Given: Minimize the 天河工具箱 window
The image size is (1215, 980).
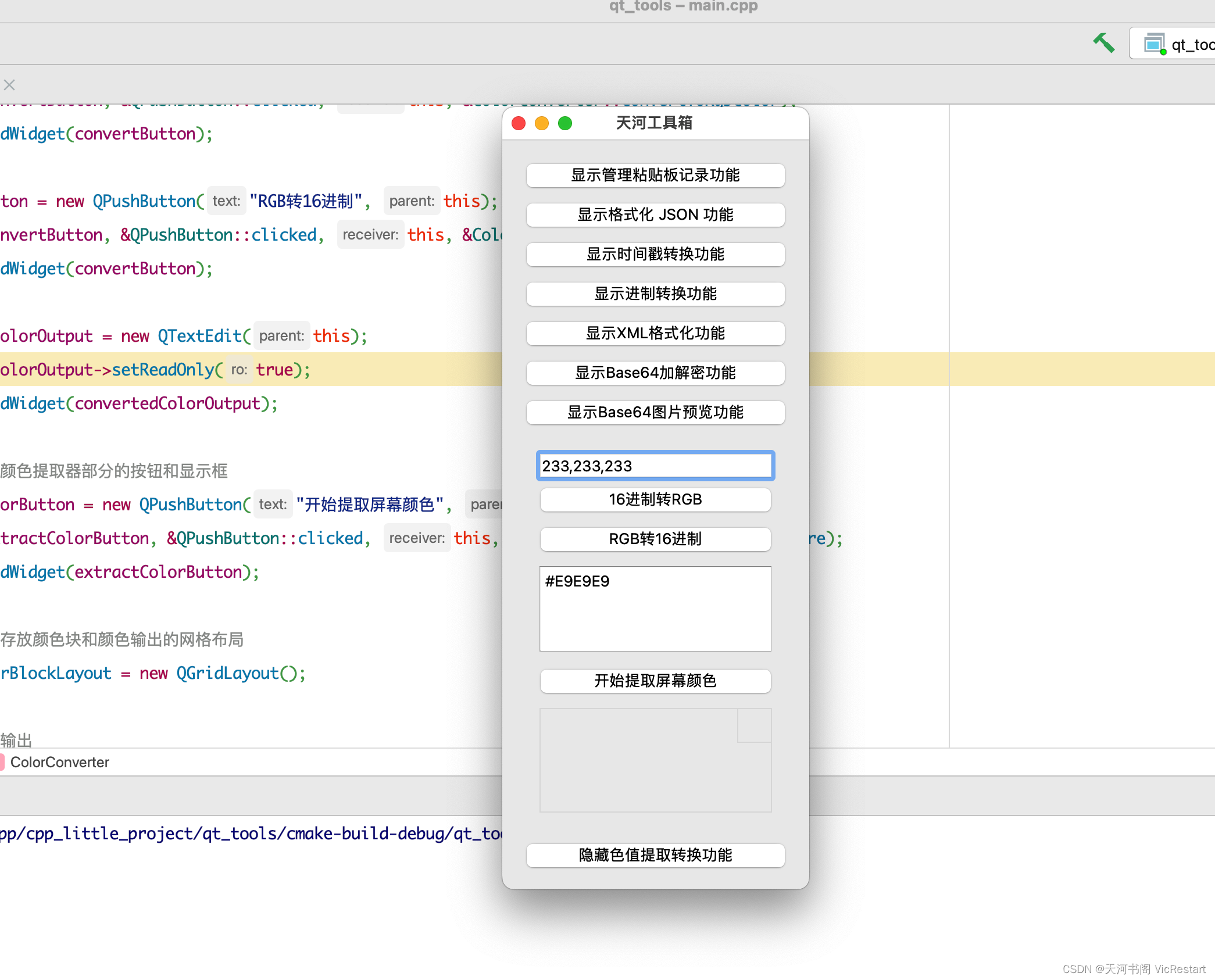Looking at the screenshot, I should [x=542, y=123].
